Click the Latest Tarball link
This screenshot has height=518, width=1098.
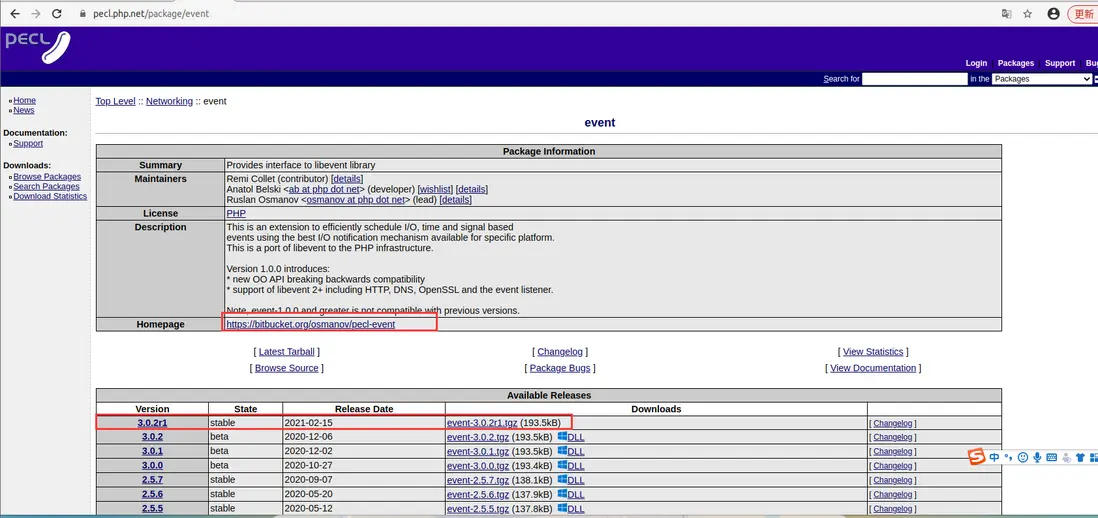(x=286, y=352)
